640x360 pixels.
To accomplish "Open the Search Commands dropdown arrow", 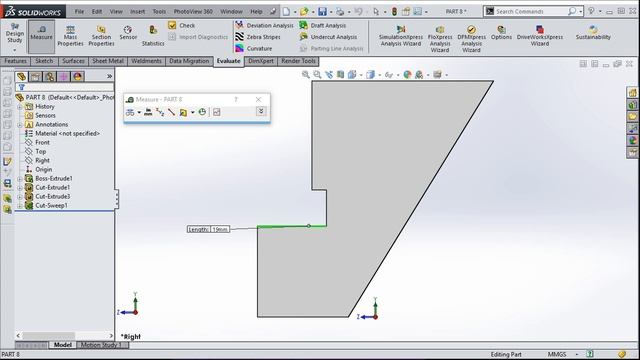I will point(580,11).
